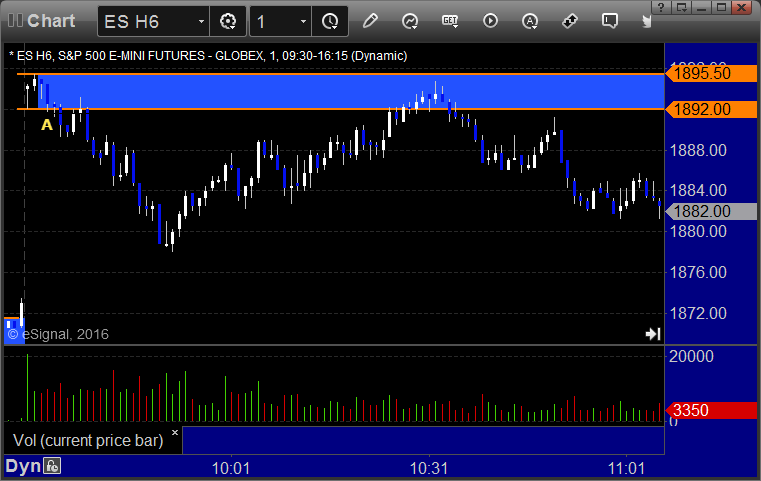The image size is (761, 481).
Task: Open the GET studies menu icon
Action: 450,21
